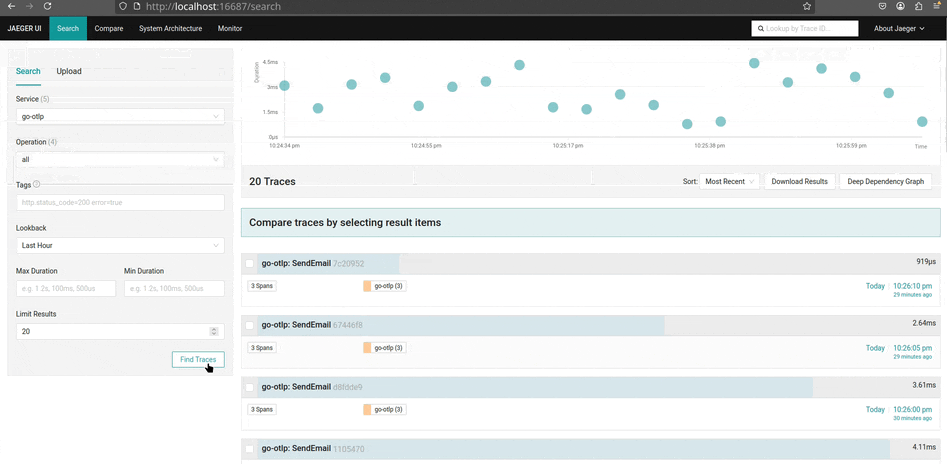Click the Firefox account profile icon
Viewport: 947px width, 464px height.
coord(901,6)
